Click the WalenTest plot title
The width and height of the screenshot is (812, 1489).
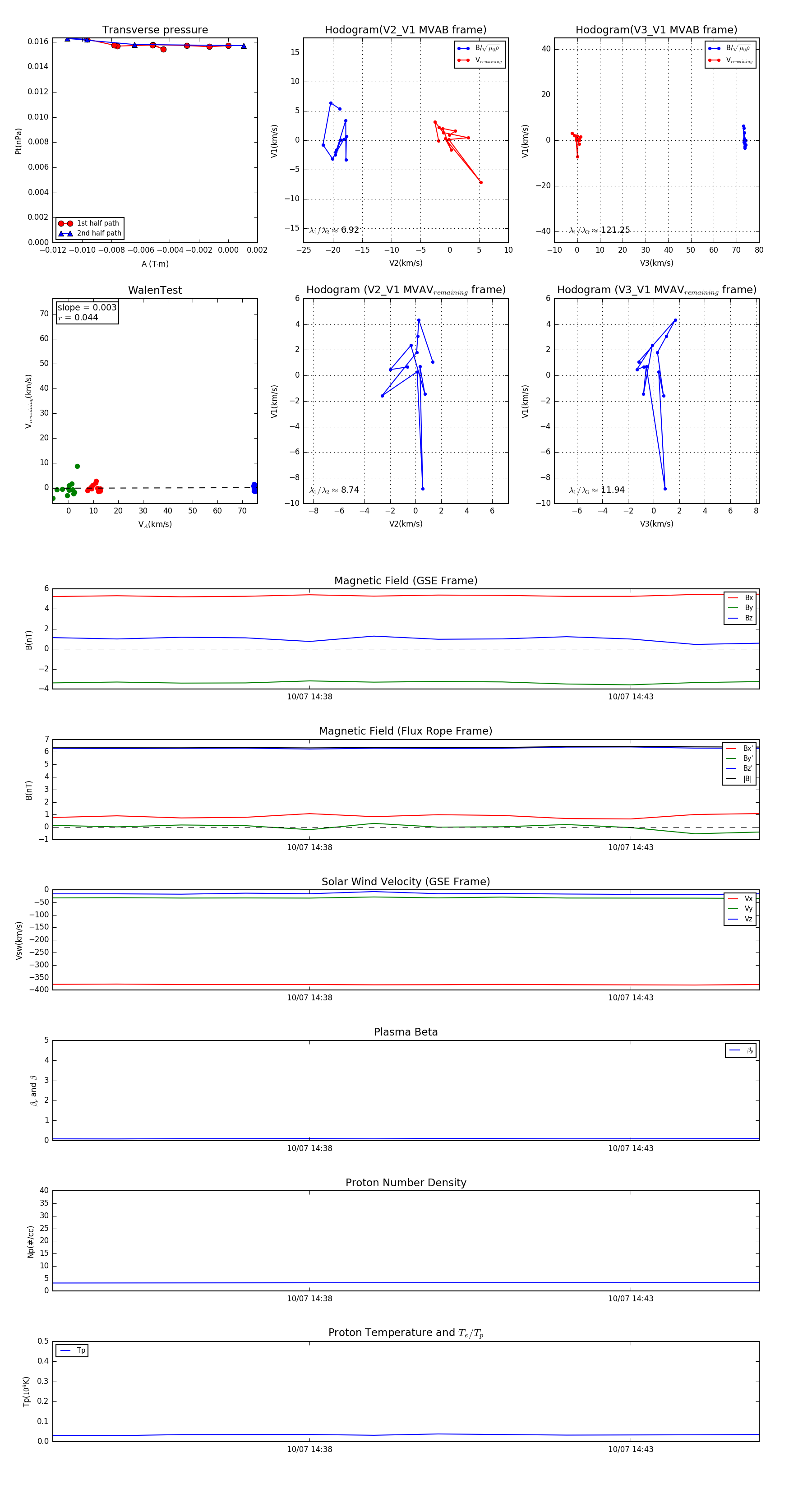155,290
